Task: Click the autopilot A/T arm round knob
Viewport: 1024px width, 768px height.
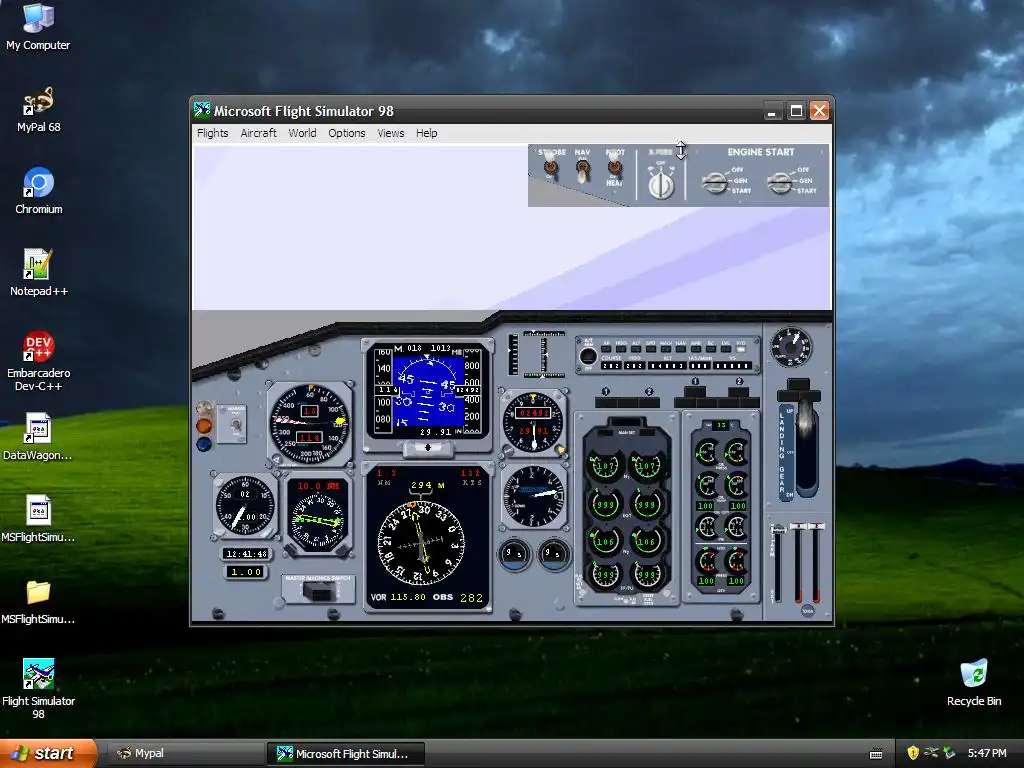Action: coord(588,356)
